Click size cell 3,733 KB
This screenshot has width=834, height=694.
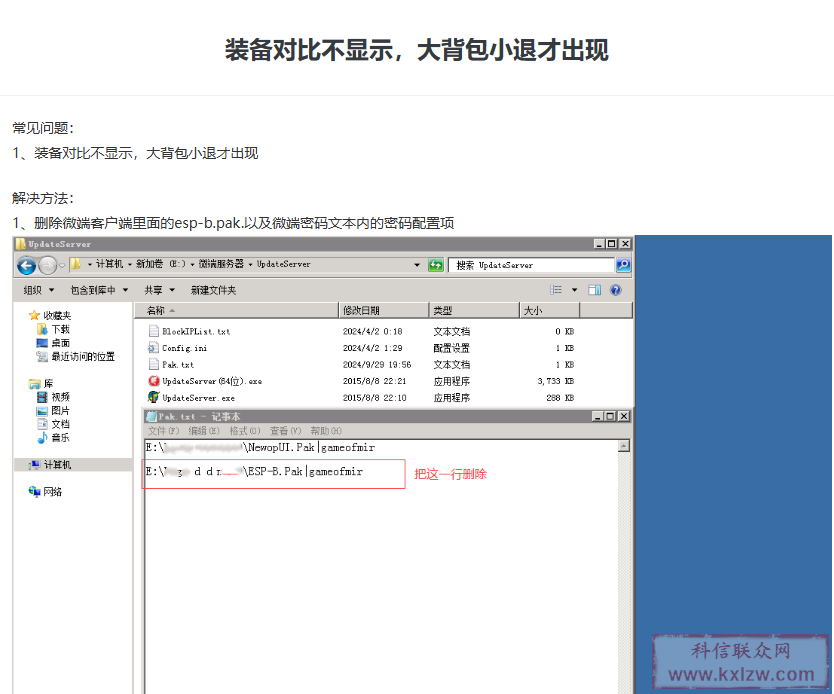click(556, 381)
